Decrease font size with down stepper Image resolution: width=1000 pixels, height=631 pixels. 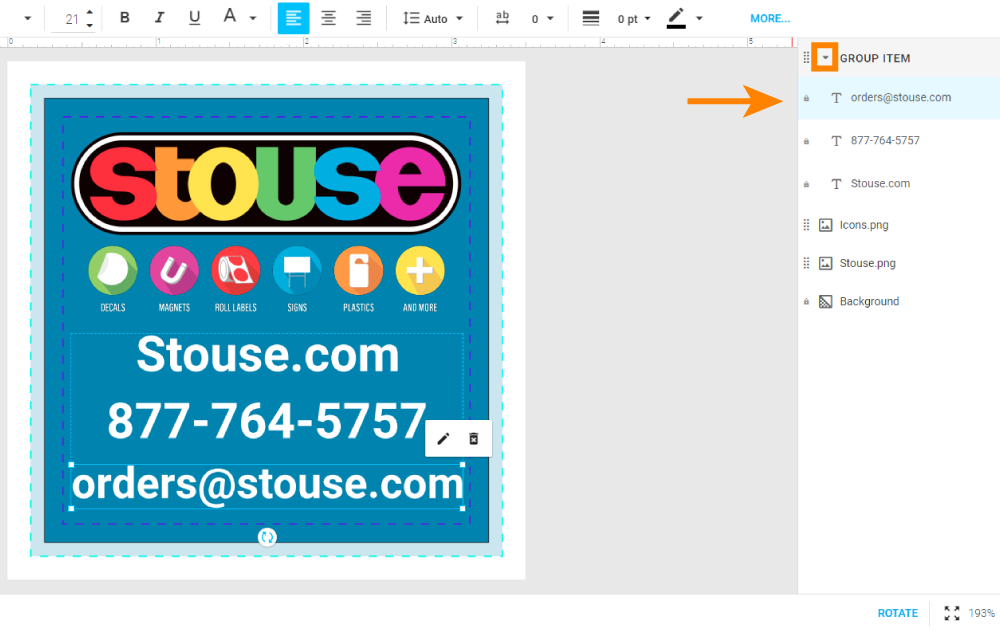pos(90,26)
